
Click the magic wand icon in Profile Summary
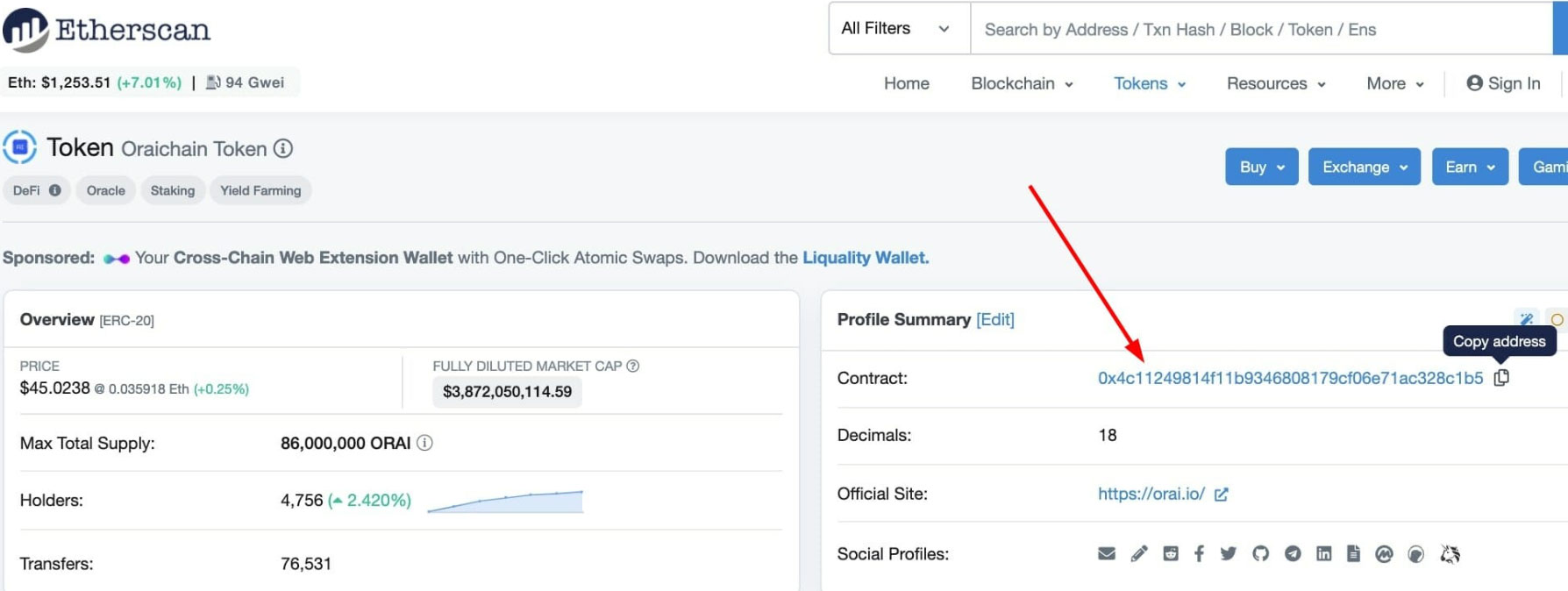coord(1527,319)
